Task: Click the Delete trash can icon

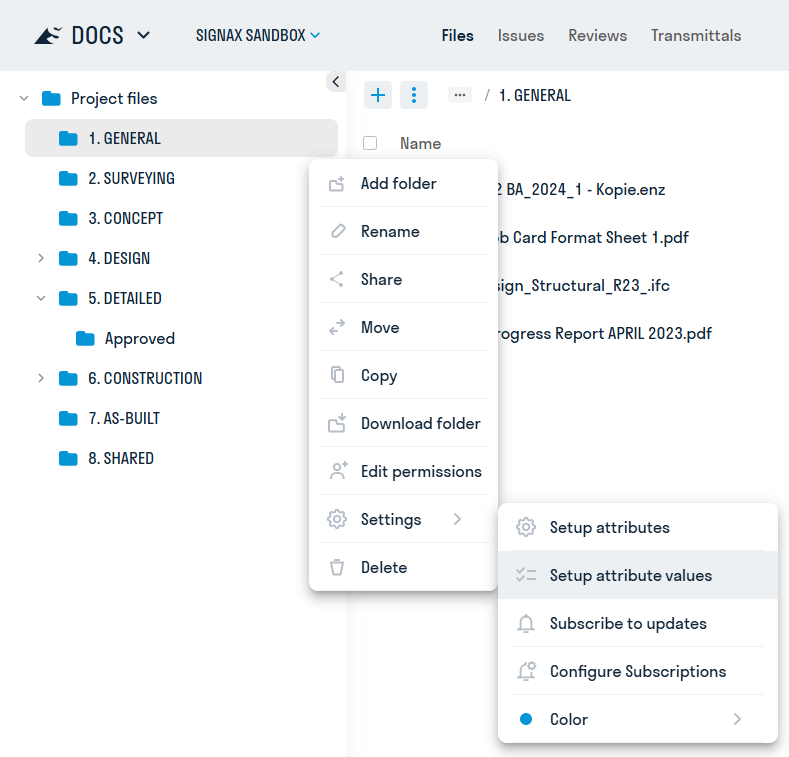Action: (337, 567)
